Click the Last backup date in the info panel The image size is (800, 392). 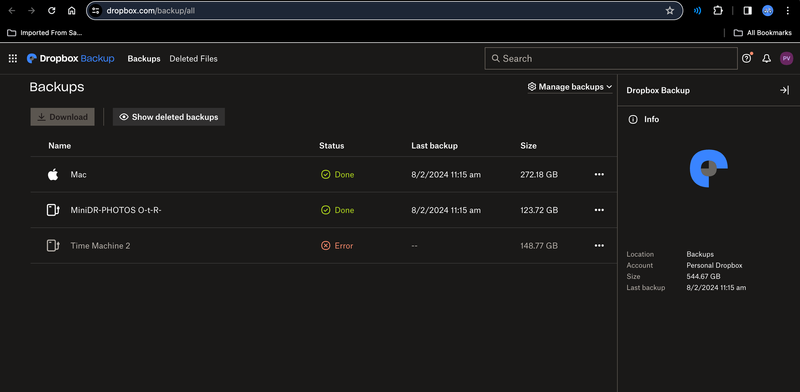(x=716, y=288)
